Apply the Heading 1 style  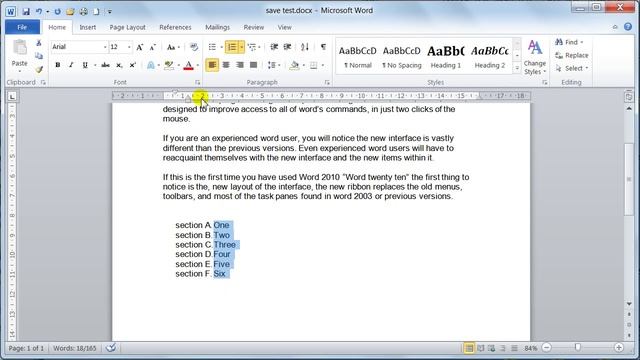pyautogui.click(x=446, y=57)
